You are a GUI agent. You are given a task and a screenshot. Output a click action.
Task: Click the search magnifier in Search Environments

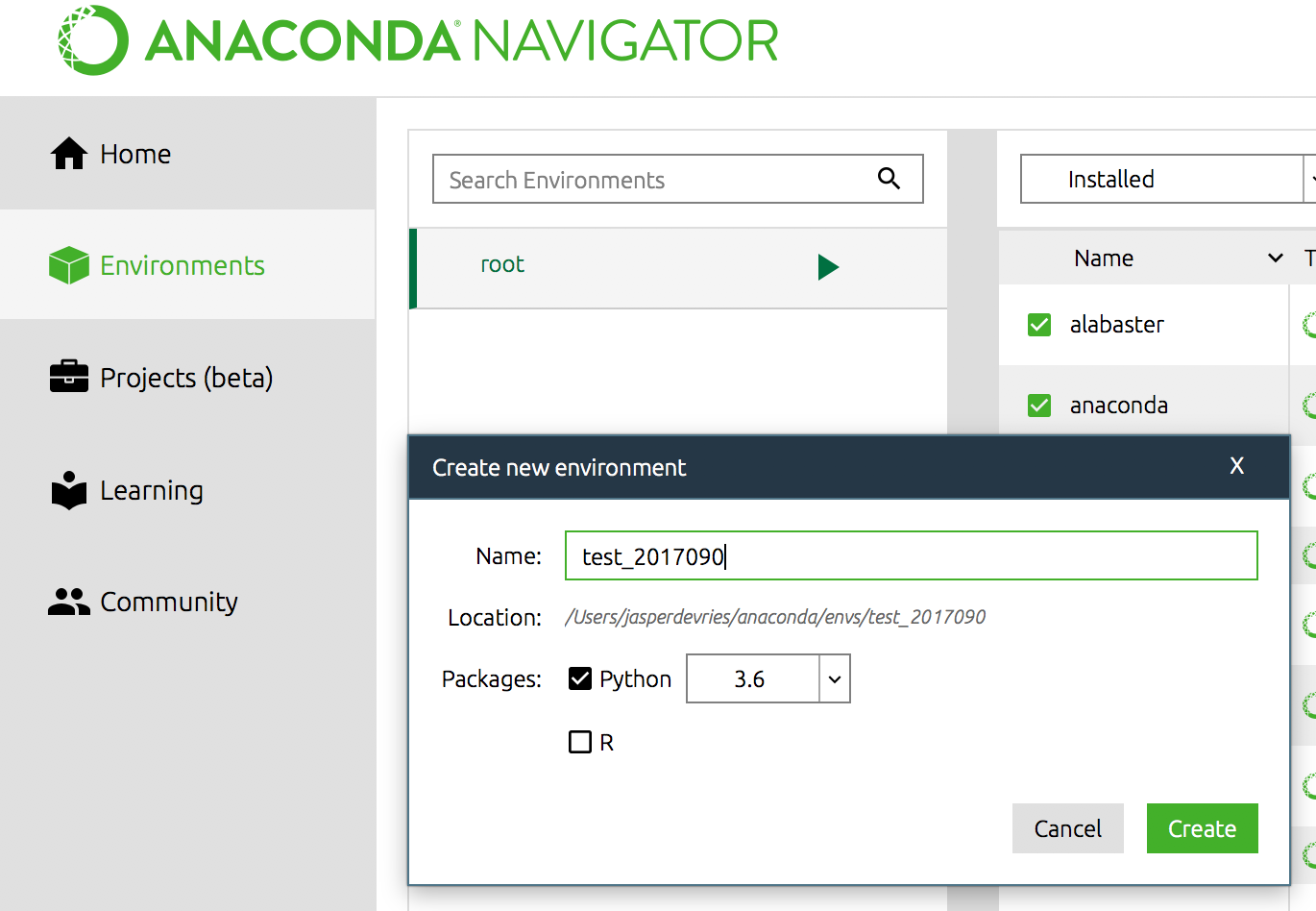(x=888, y=179)
